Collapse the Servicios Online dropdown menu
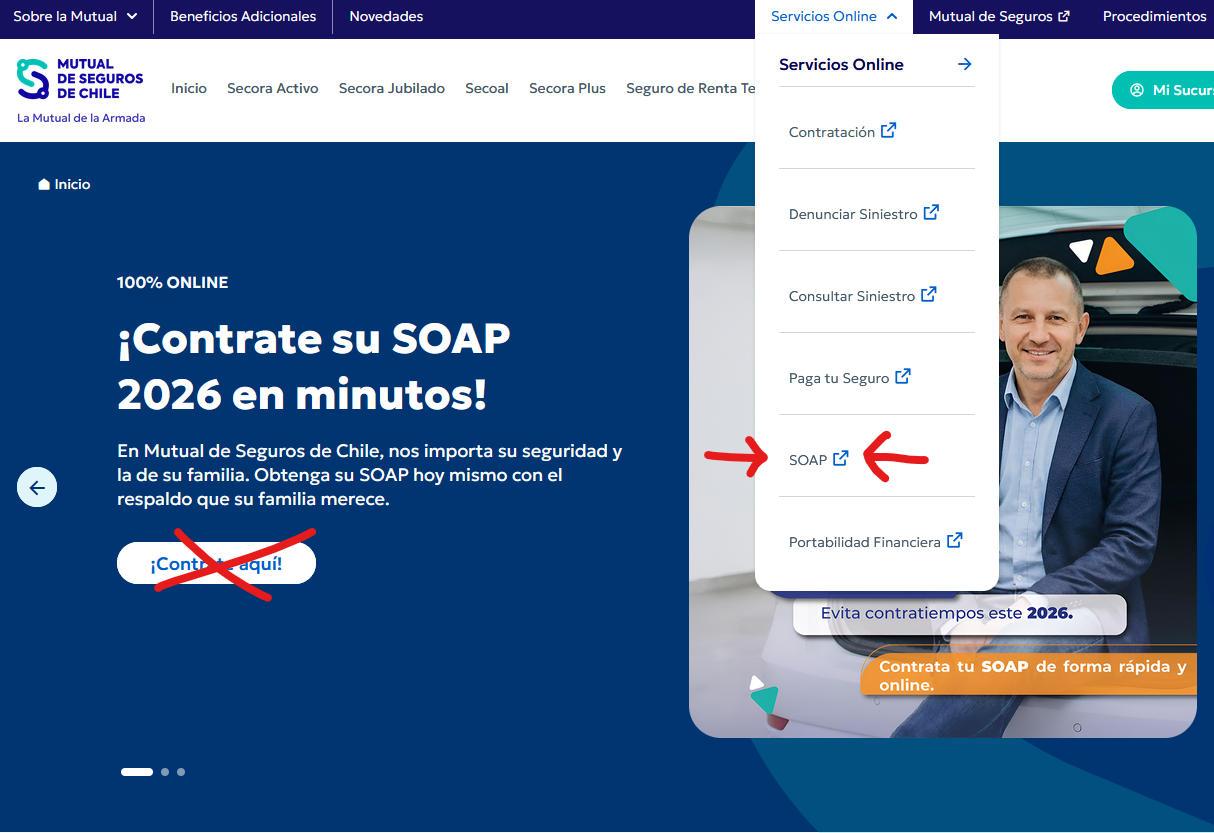The height and width of the screenshot is (833, 1214). [834, 17]
